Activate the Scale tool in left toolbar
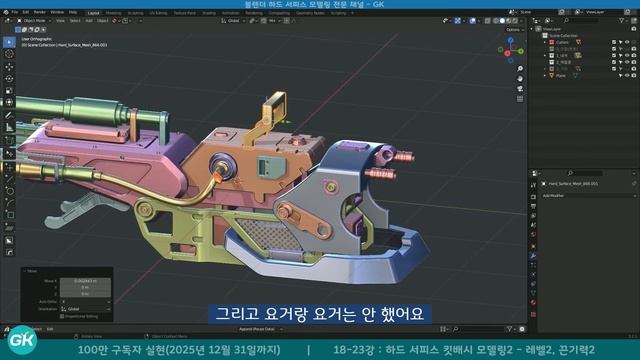 9,90
